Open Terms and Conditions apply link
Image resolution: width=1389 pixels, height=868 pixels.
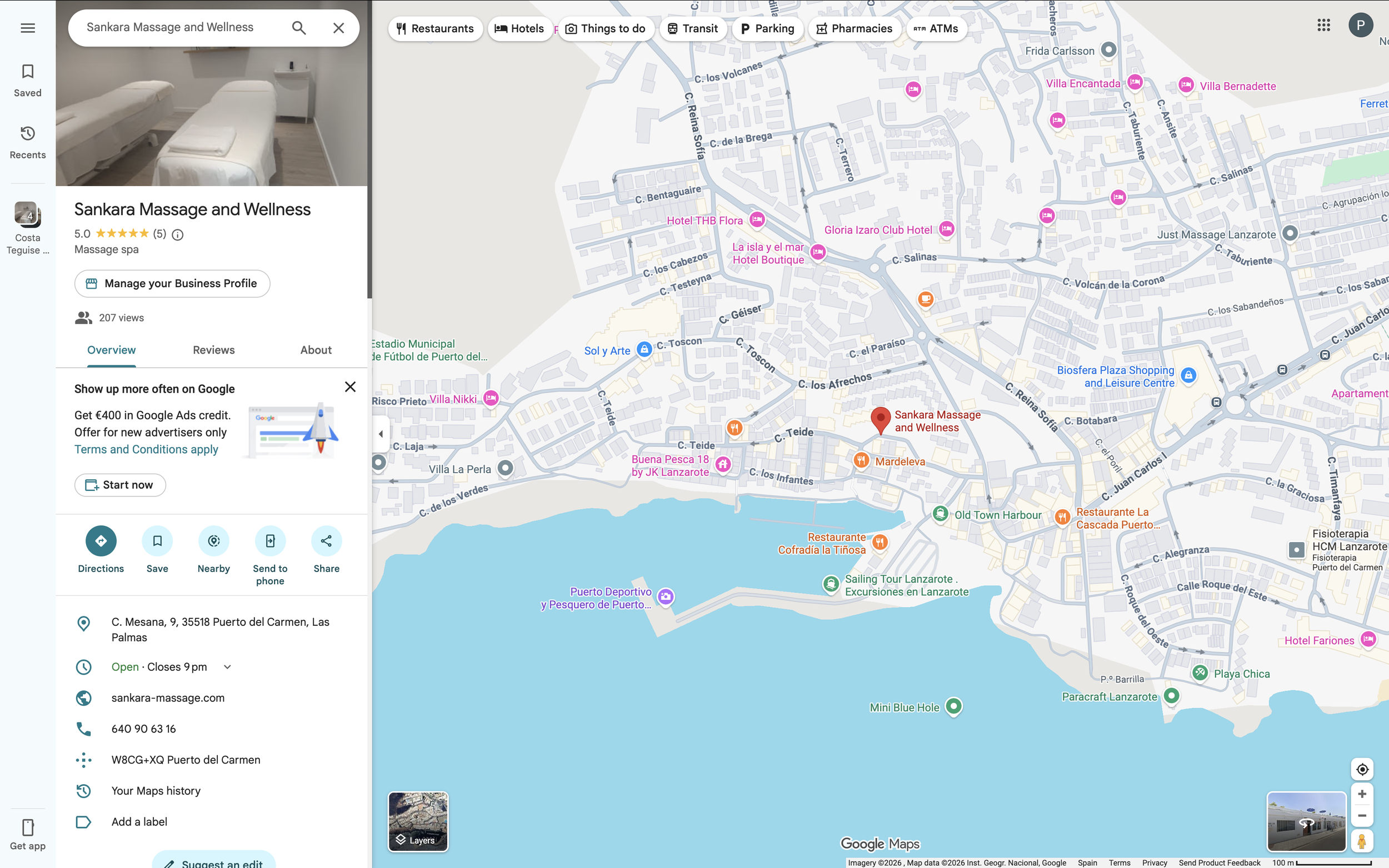(147, 449)
